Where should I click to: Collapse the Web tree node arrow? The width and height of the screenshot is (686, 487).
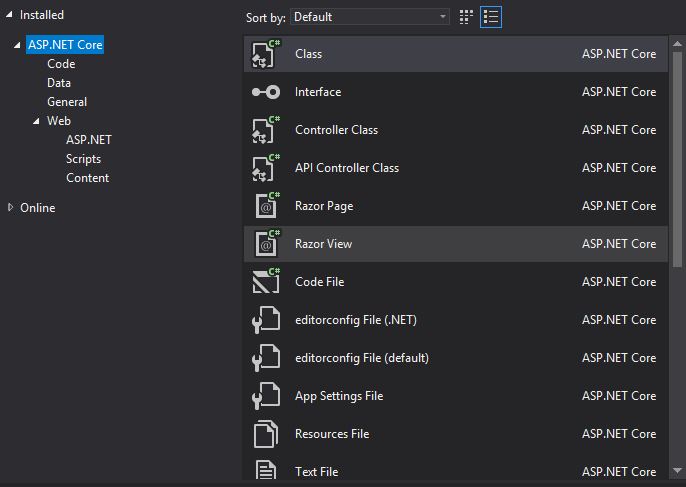tap(36, 121)
